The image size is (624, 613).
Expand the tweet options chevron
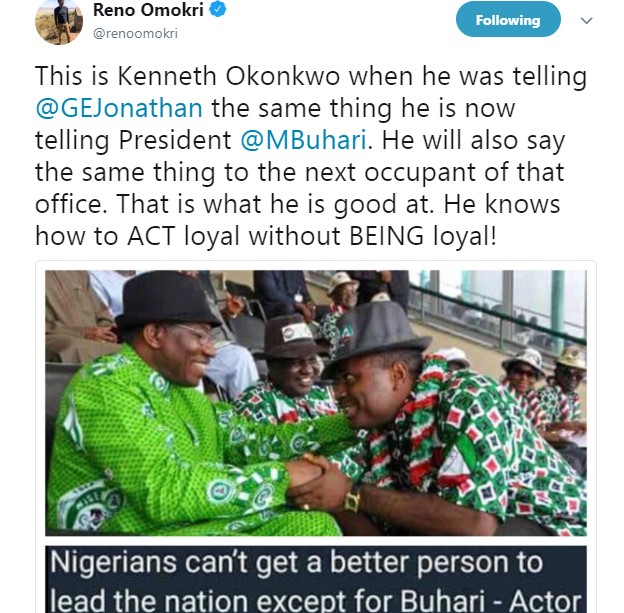click(587, 20)
